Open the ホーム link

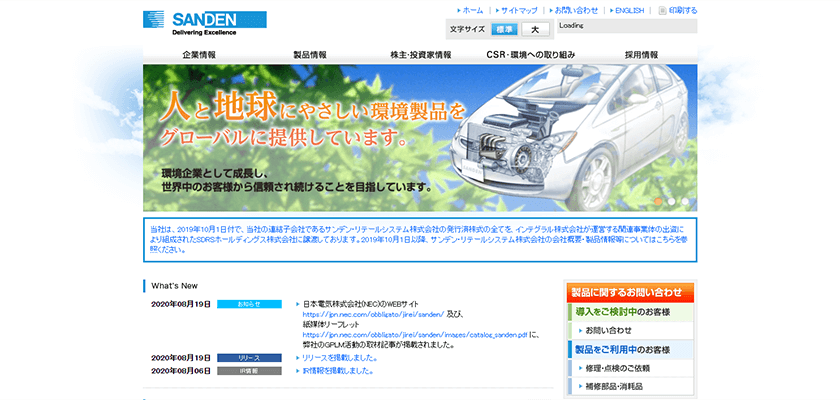[472, 10]
